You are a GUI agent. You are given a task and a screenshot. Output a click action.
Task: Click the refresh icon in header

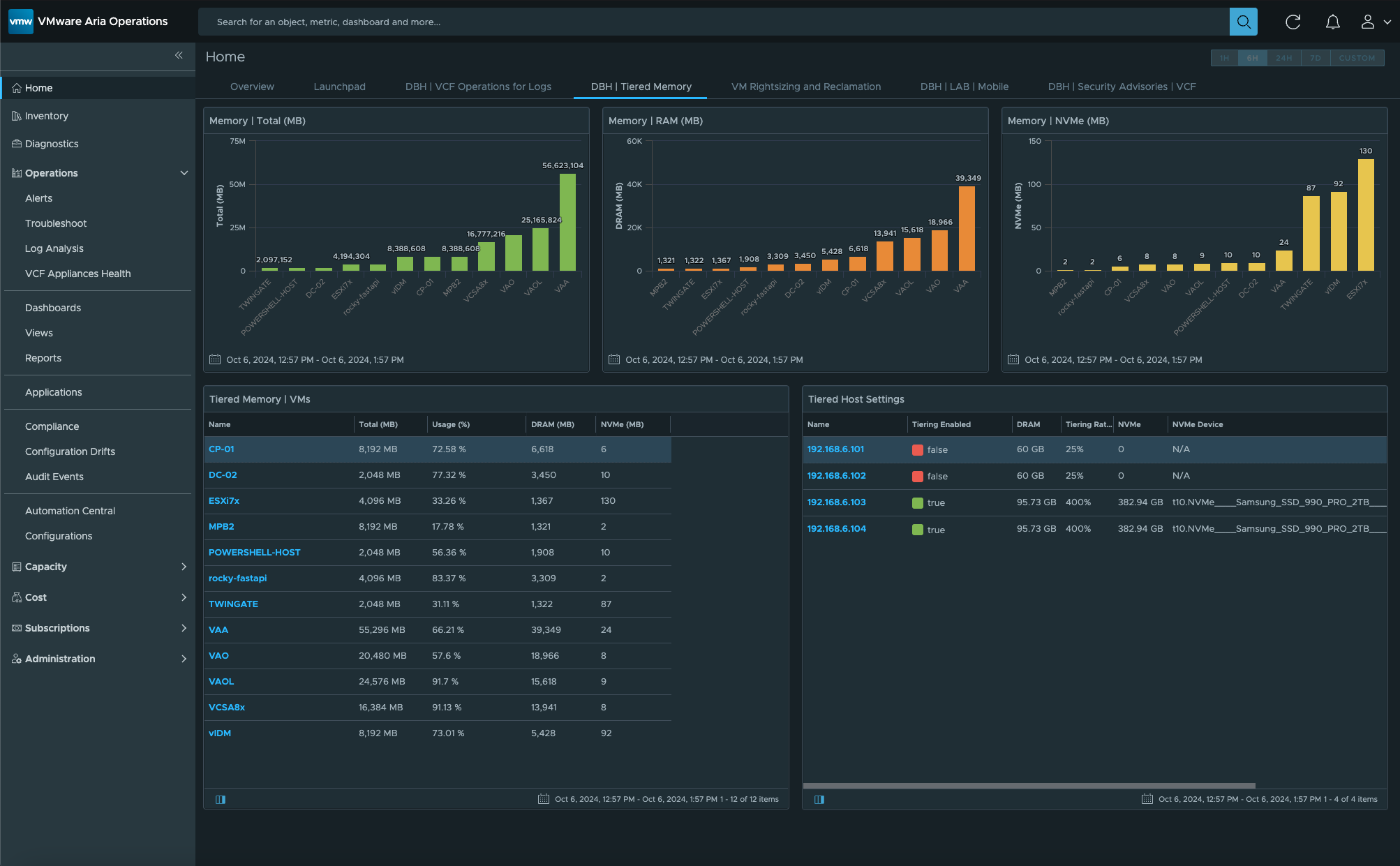[1293, 22]
